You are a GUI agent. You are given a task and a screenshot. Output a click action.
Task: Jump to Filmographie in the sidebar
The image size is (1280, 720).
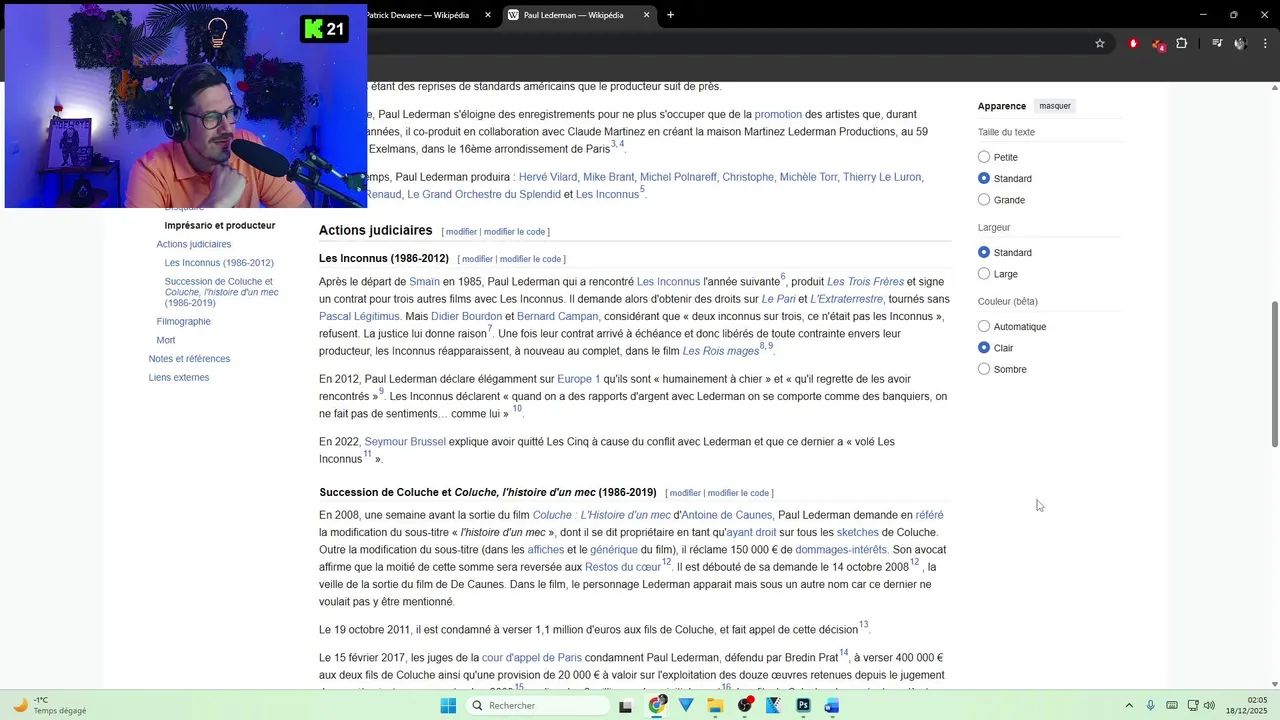click(x=184, y=322)
